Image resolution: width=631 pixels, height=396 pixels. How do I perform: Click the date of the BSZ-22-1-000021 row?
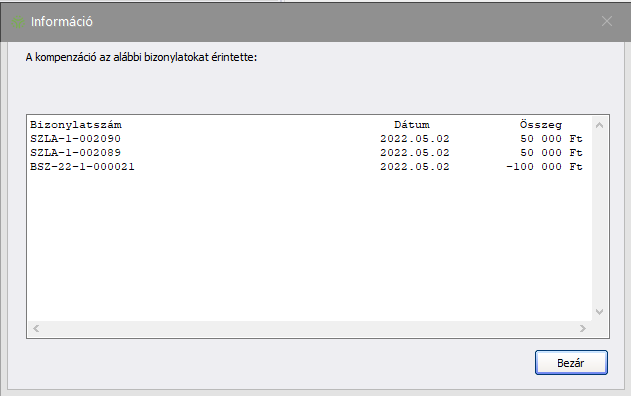click(x=414, y=167)
